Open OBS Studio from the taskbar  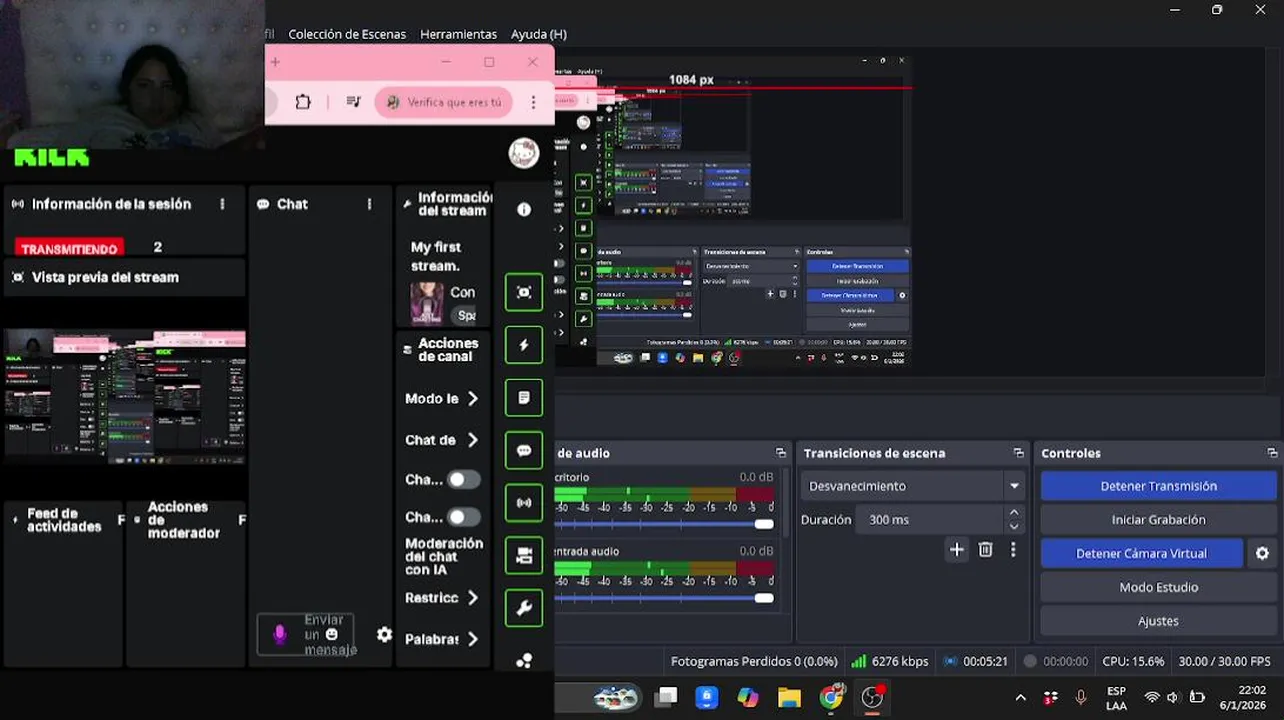coord(873,697)
